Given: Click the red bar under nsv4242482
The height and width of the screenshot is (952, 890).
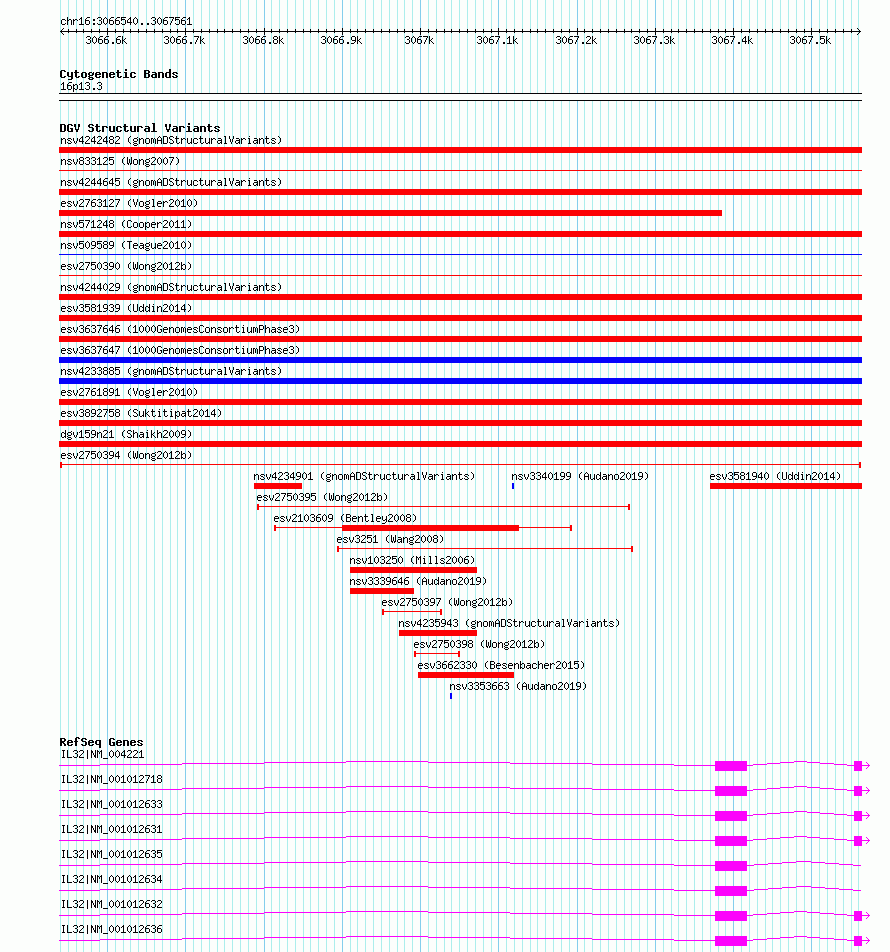Looking at the screenshot, I should pyautogui.click(x=460, y=150).
